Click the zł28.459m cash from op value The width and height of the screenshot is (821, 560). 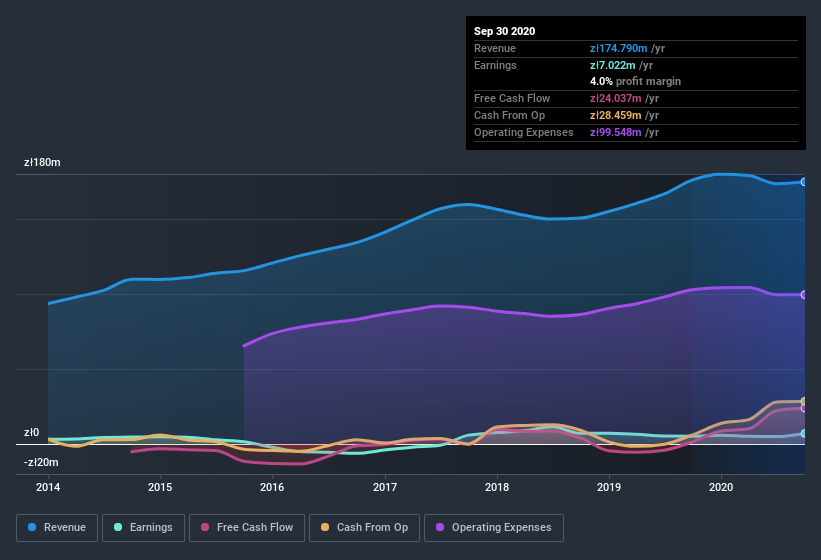tap(616, 115)
